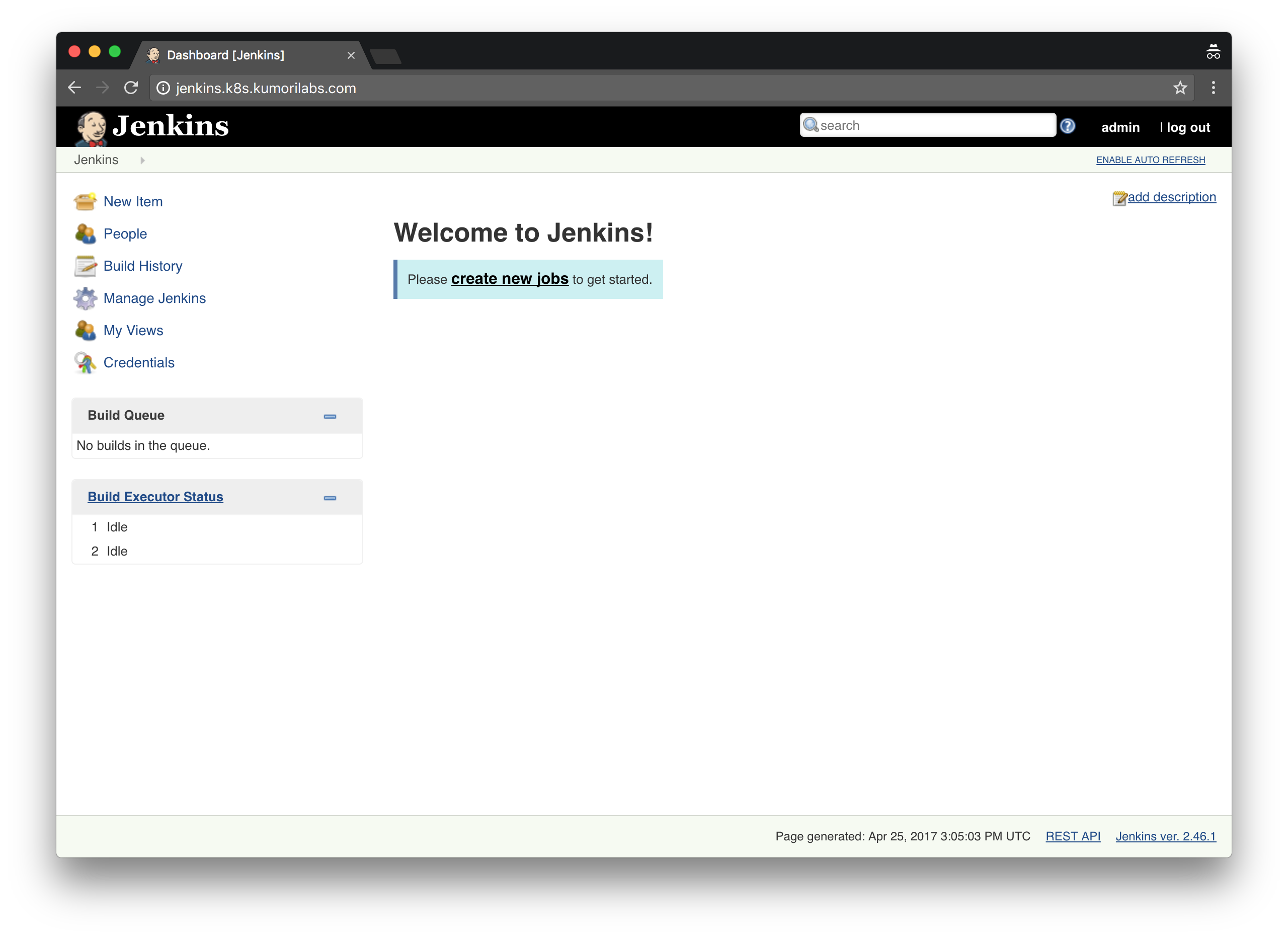This screenshot has width=1288, height=938.
Task: Click the Jenkins title text in header
Action: click(171, 126)
